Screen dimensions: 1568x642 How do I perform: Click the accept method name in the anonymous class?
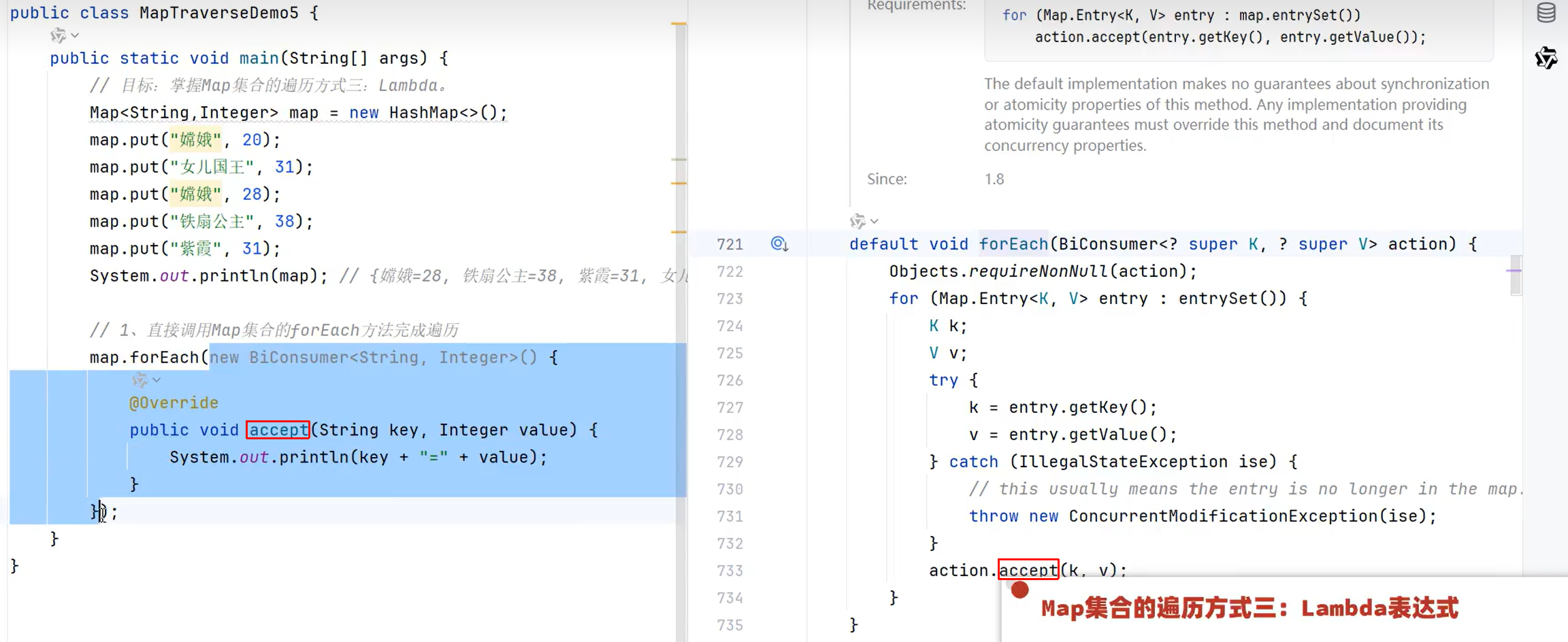pos(278,430)
